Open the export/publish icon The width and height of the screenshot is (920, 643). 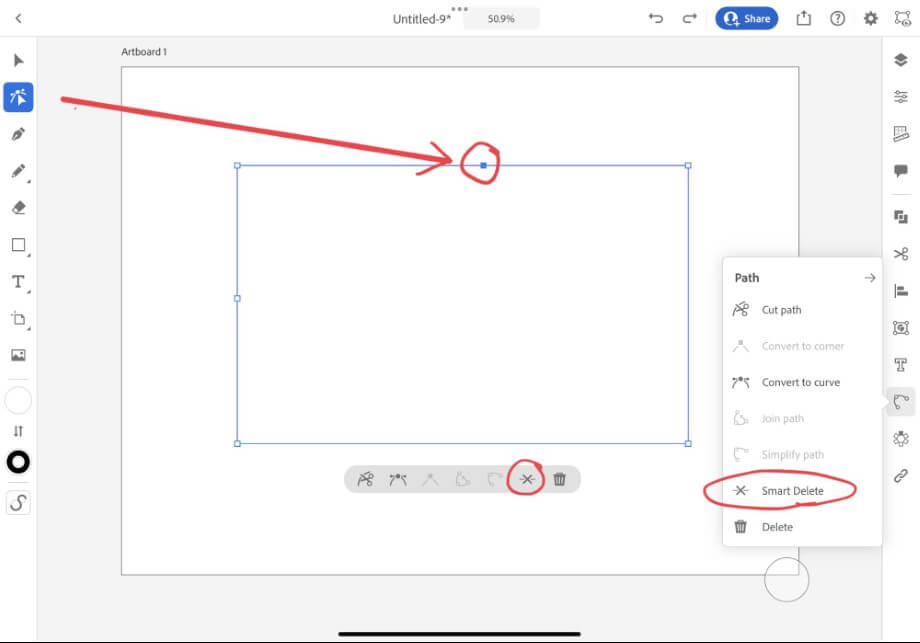[803, 19]
